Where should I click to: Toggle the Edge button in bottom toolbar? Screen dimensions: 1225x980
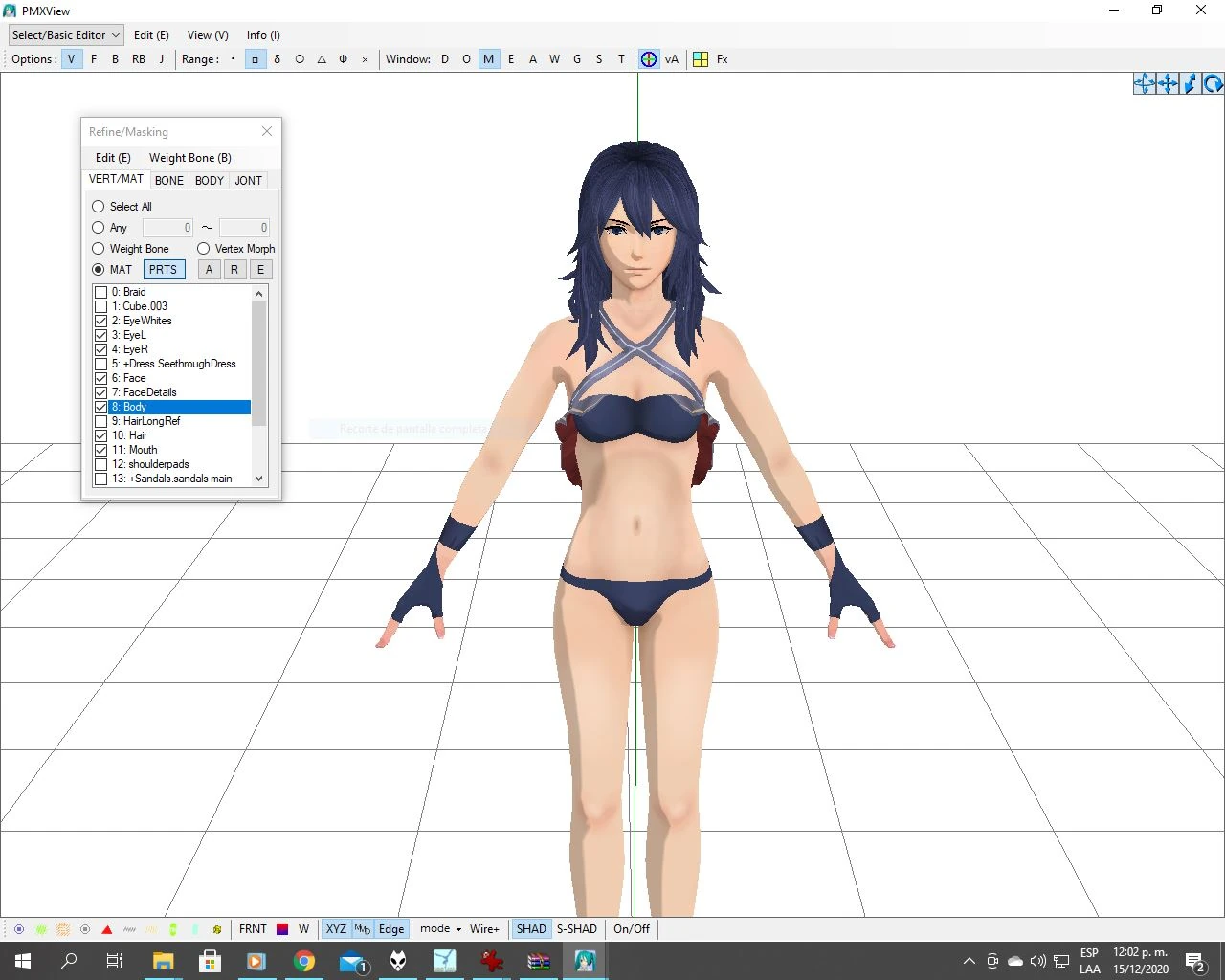tap(391, 929)
